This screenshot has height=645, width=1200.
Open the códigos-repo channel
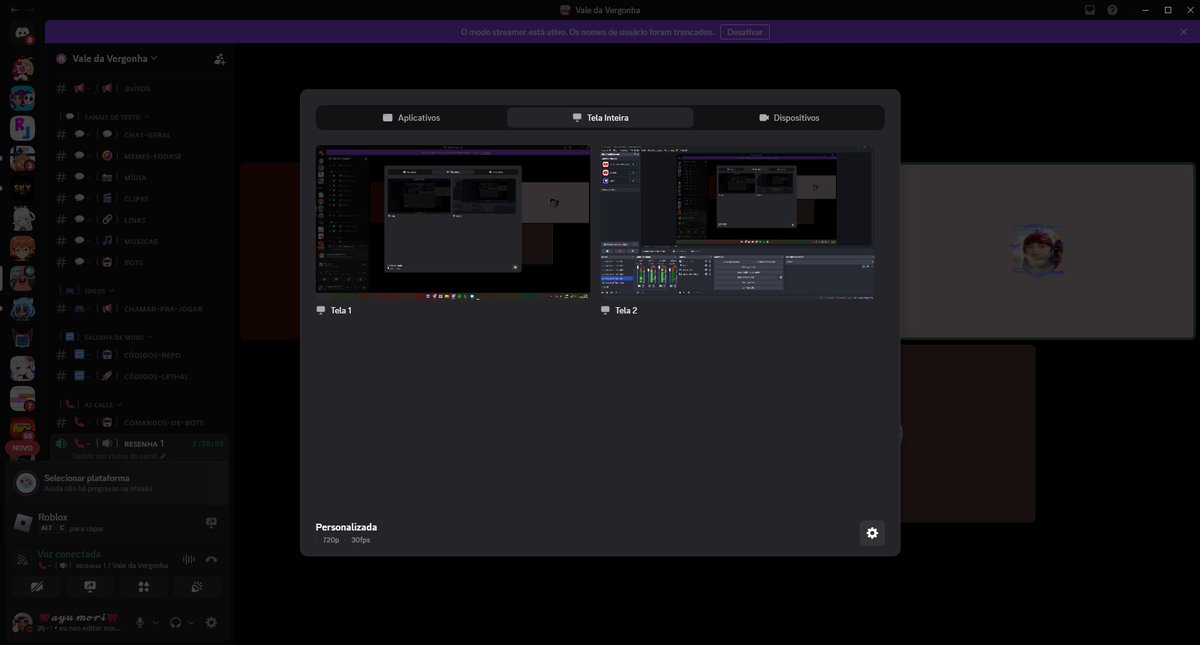point(142,355)
